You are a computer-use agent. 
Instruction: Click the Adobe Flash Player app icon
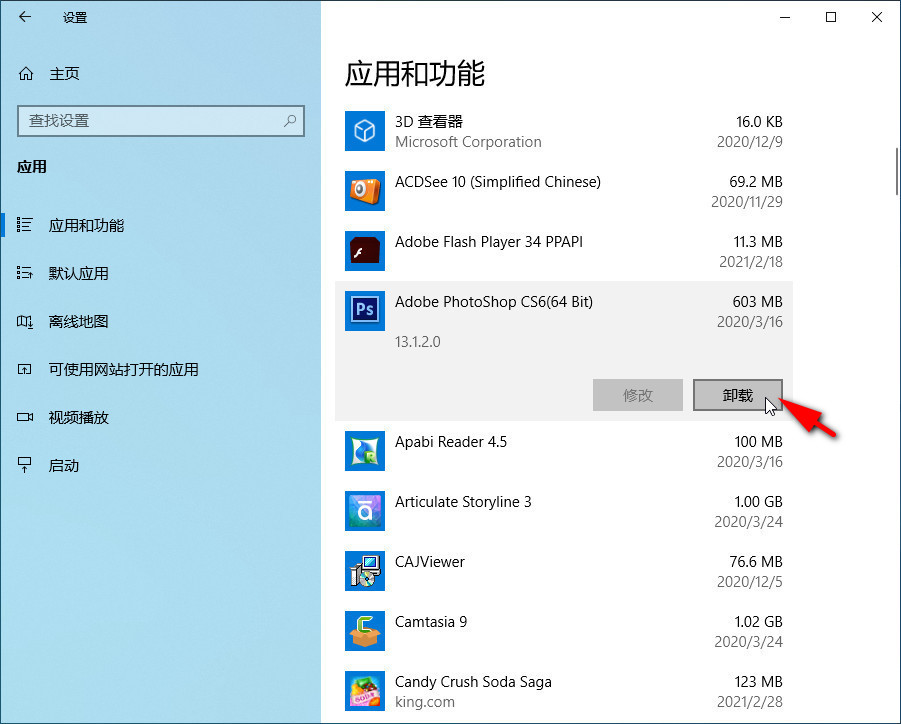(x=365, y=251)
